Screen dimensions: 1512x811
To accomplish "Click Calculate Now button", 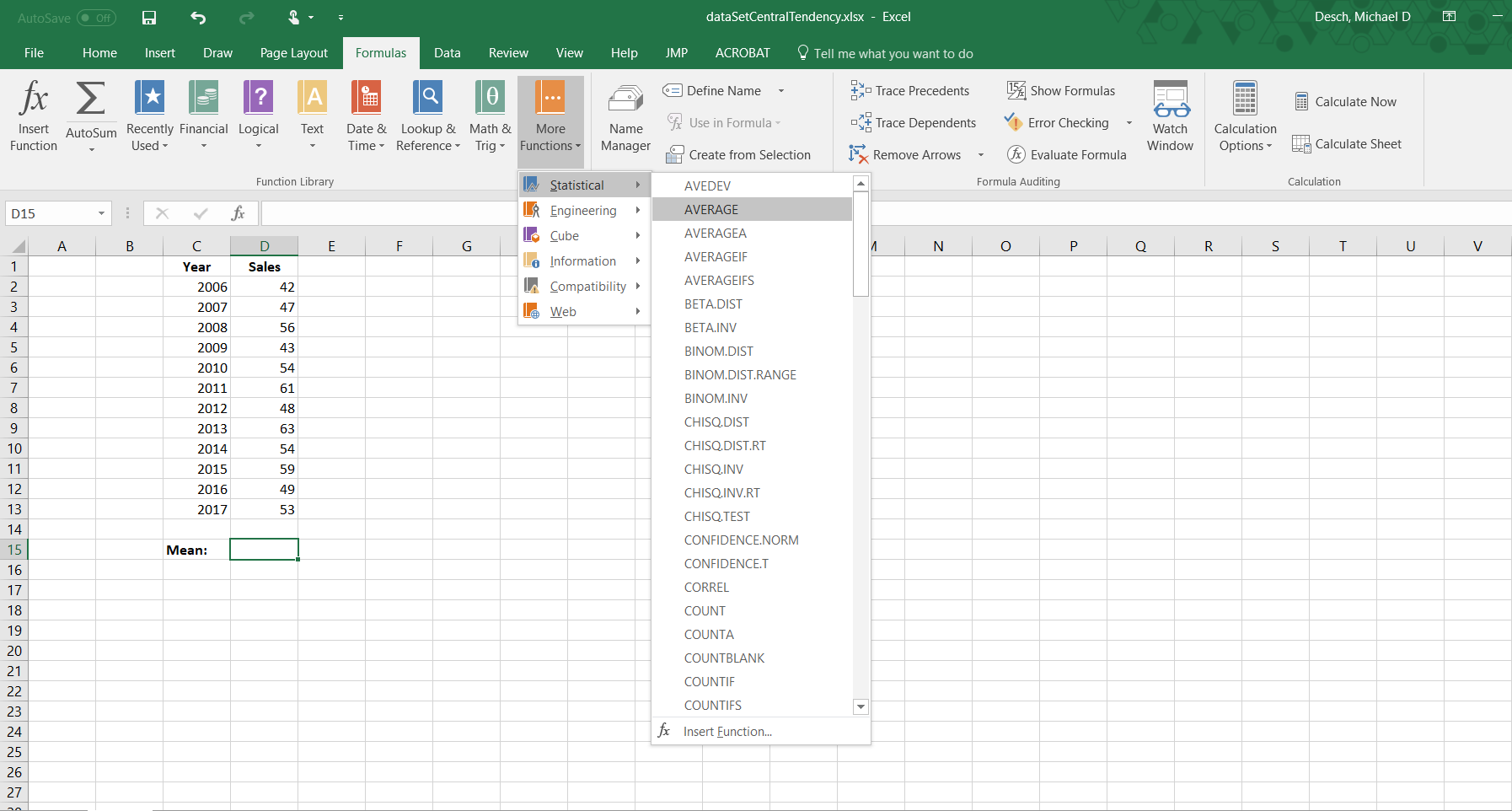I will coord(1346,102).
